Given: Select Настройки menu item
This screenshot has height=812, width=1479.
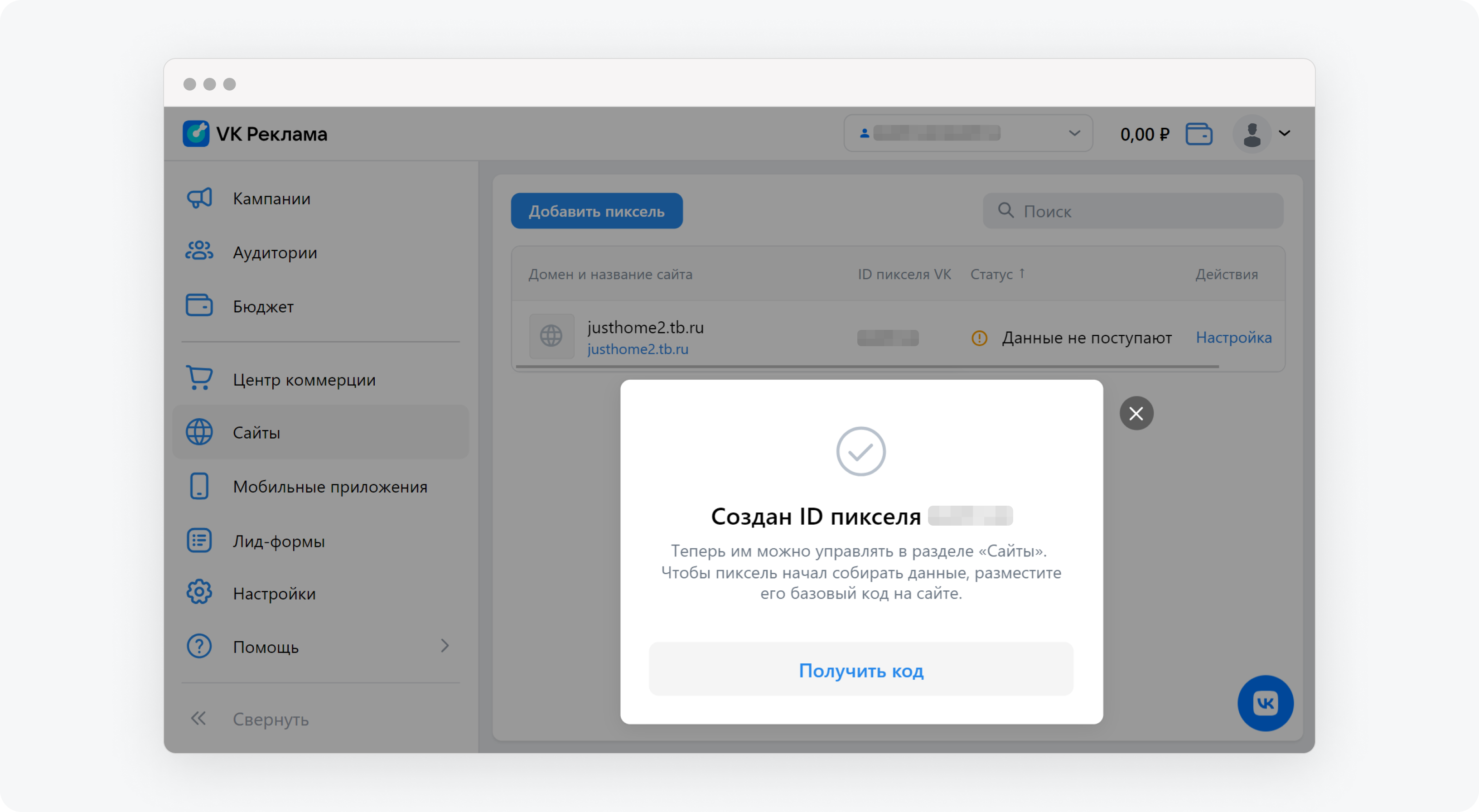Looking at the screenshot, I should pyautogui.click(x=320, y=593).
